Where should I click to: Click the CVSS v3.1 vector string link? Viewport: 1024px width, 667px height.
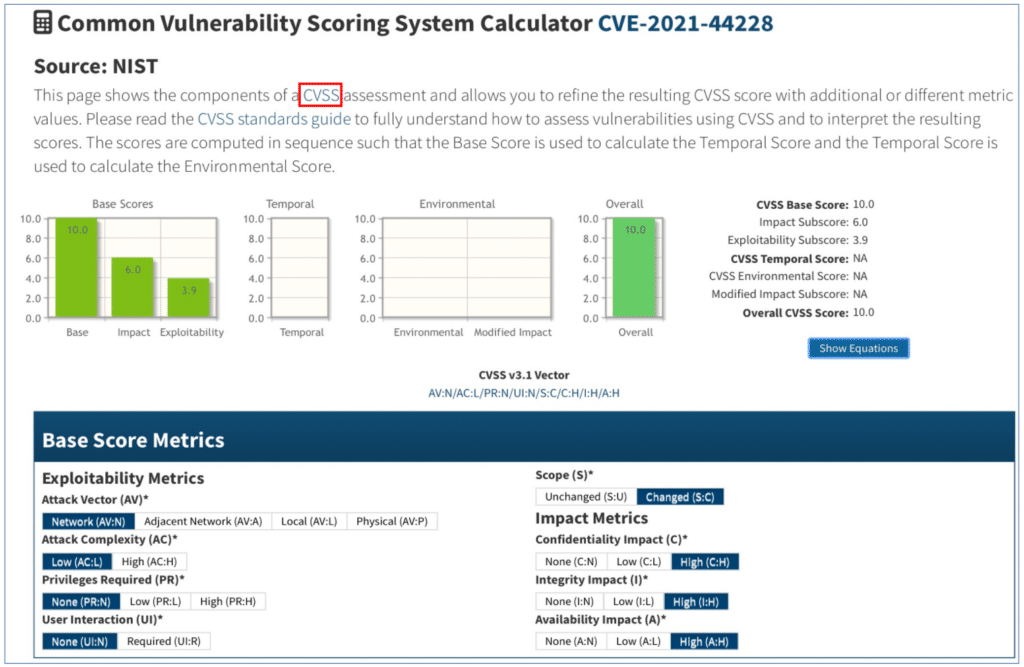524,393
